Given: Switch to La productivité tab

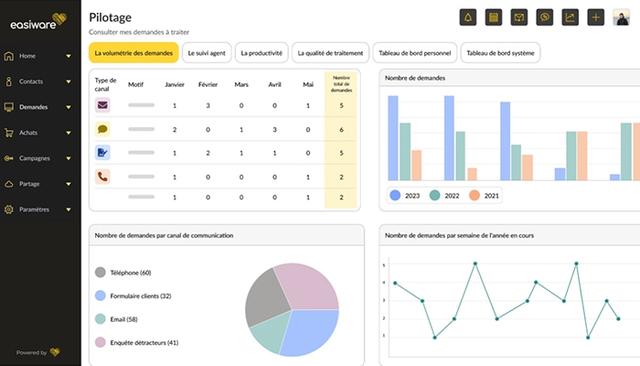Looking at the screenshot, I should pos(262,53).
